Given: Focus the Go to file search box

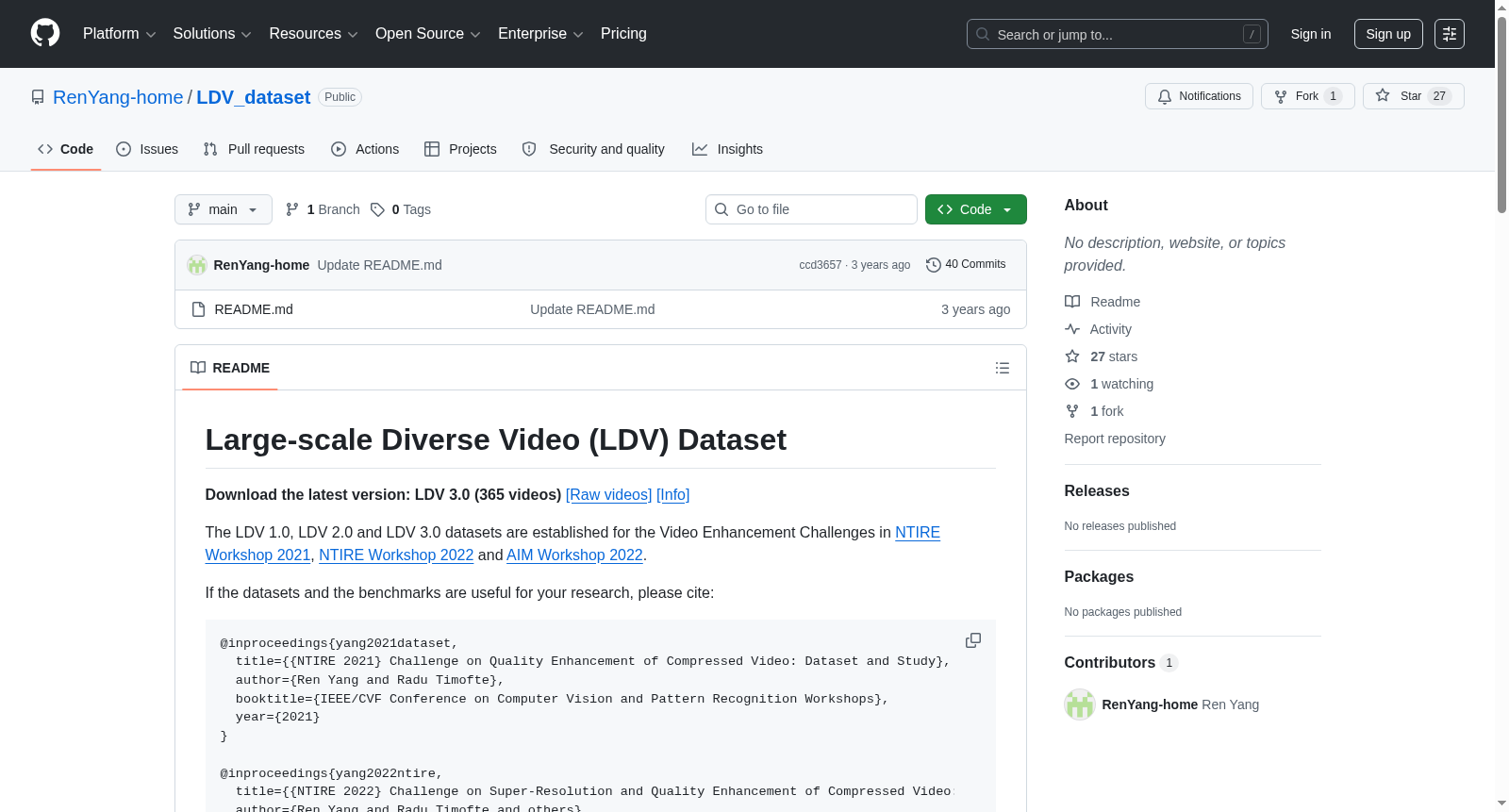Looking at the screenshot, I should (x=811, y=209).
